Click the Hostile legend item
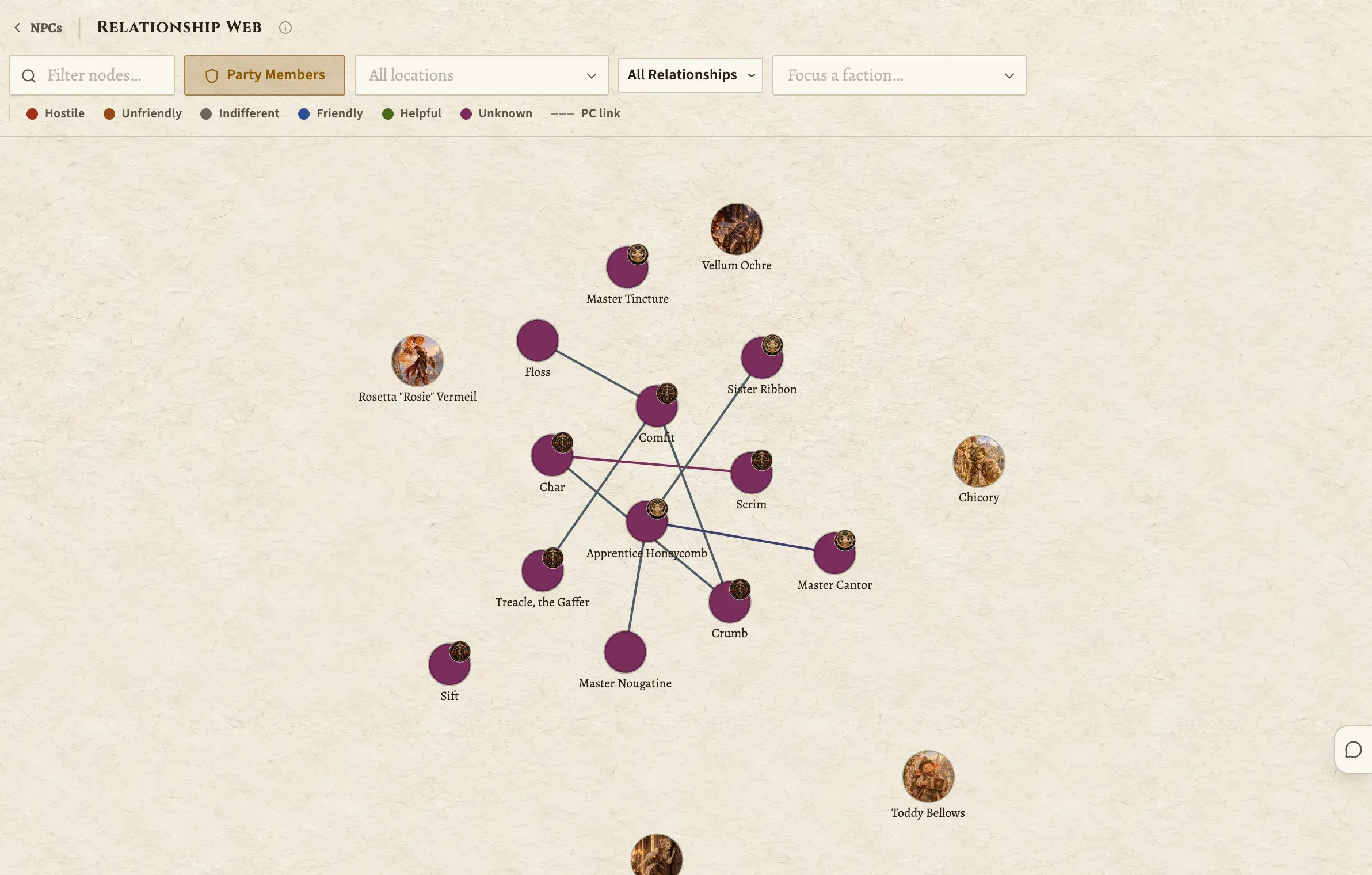1372x875 pixels. coord(55,113)
